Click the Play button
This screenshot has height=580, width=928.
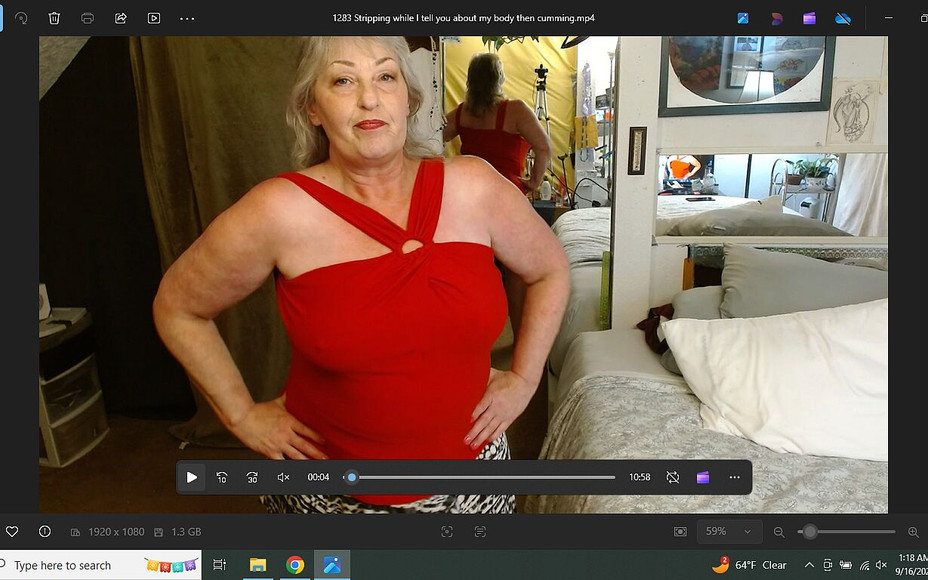point(192,477)
